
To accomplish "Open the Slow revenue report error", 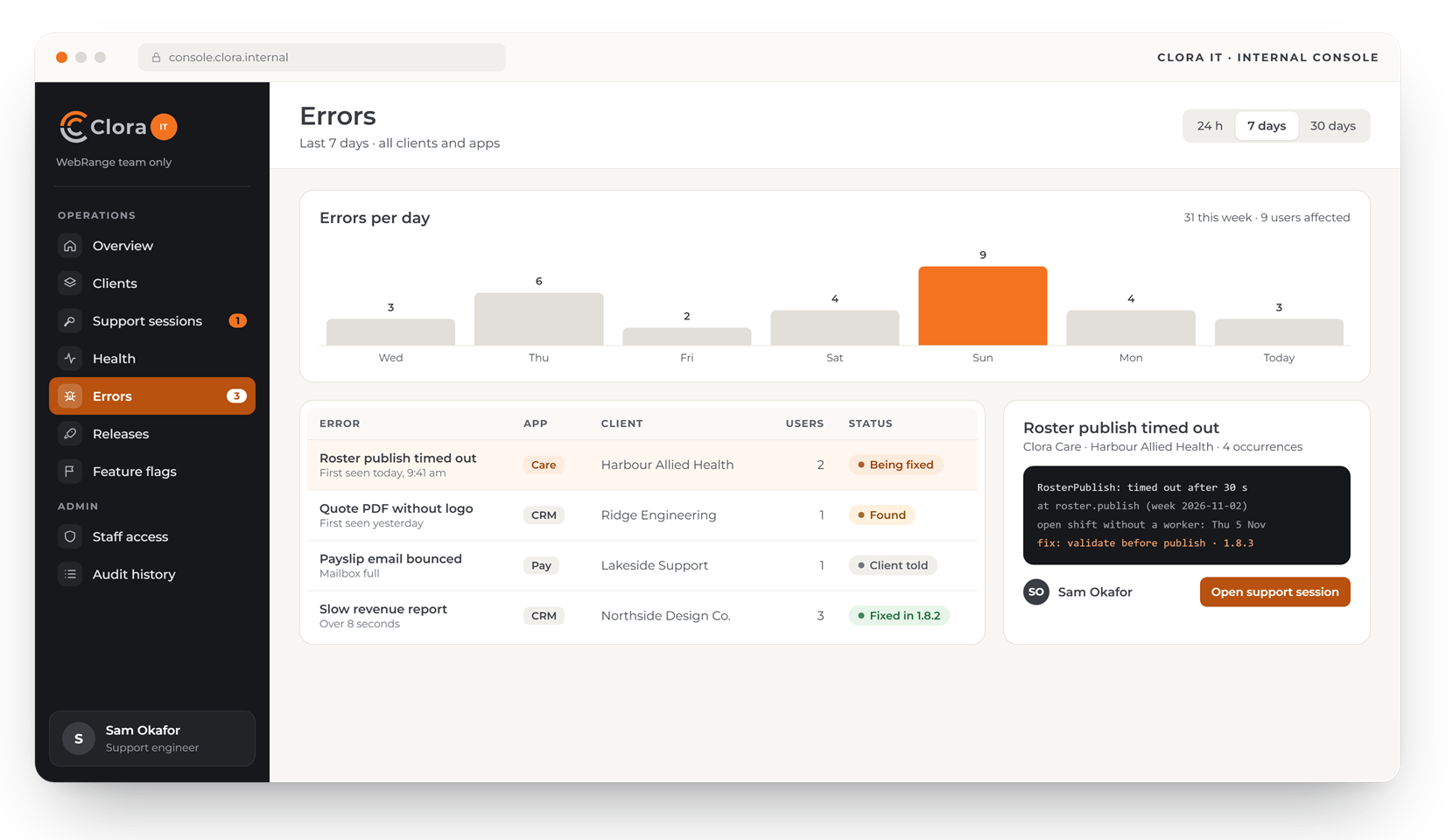I will click(642, 616).
